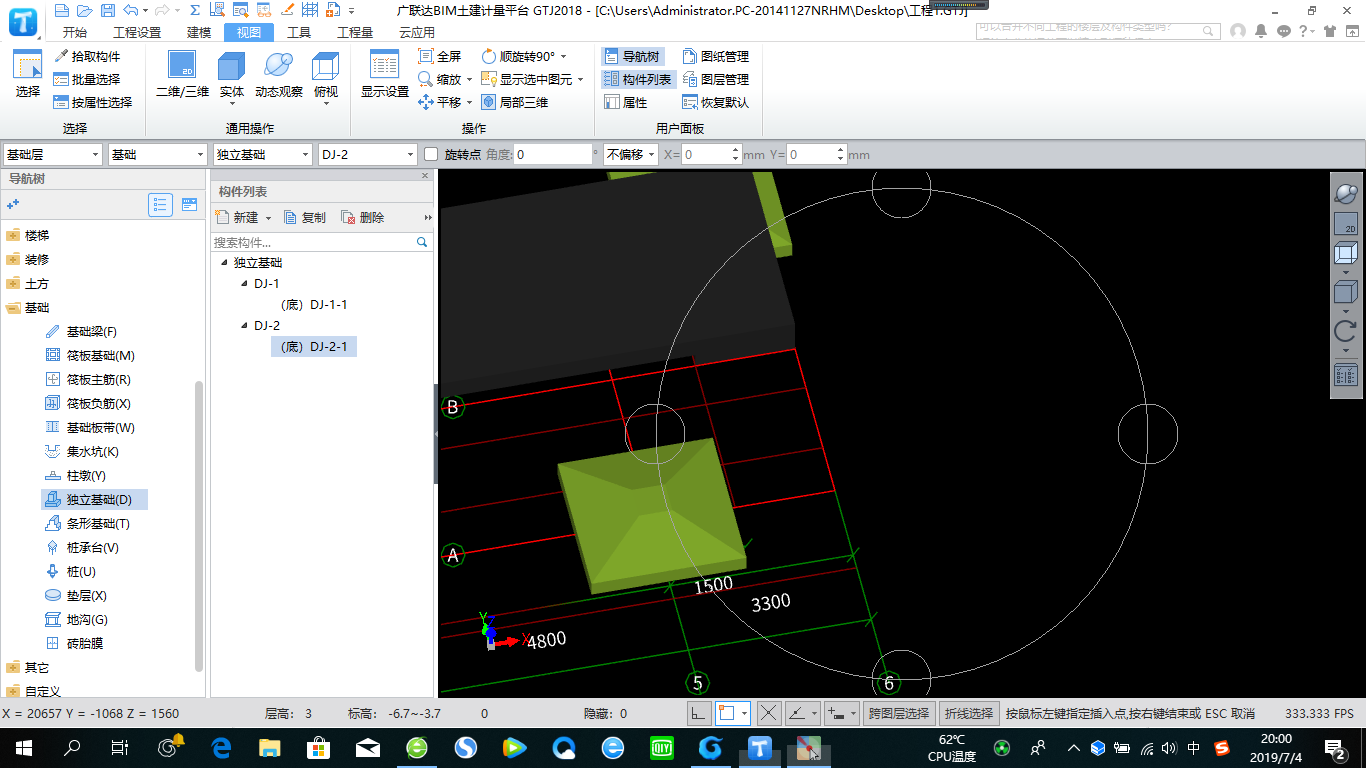Open the 建模 ribbon tab
The width and height of the screenshot is (1366, 768).
pos(199,32)
